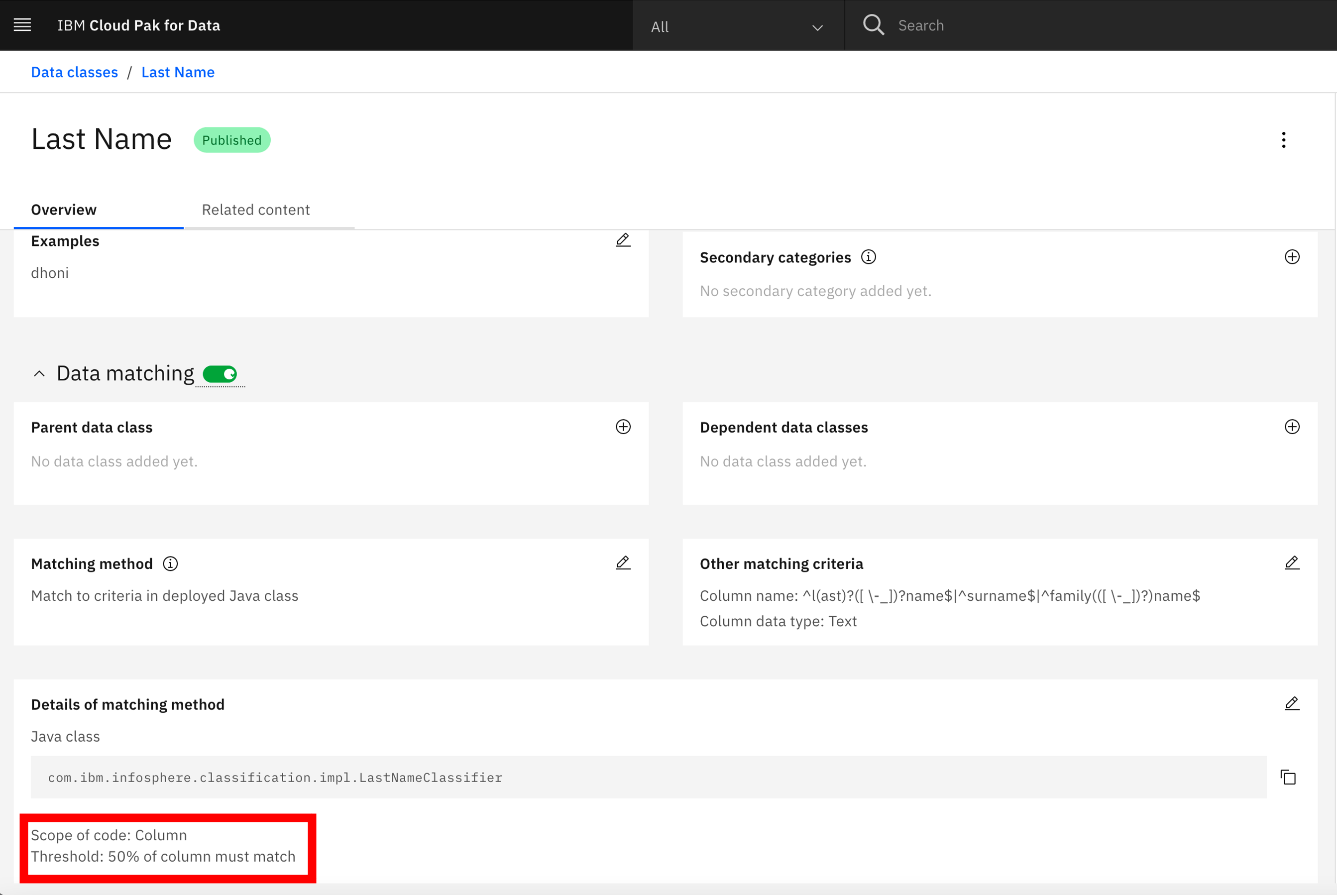Edit the Matching method
1337x896 pixels.
coord(623,563)
